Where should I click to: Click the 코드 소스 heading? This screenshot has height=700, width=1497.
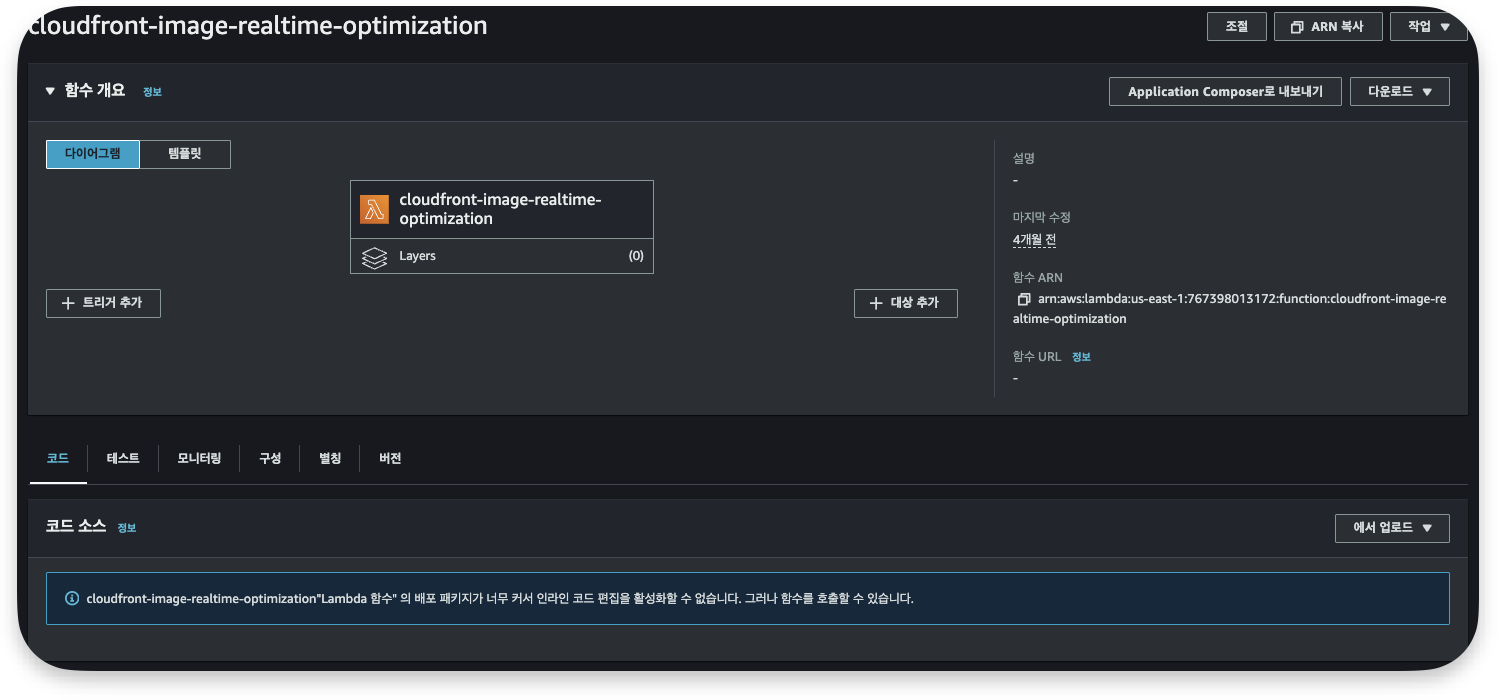(x=76, y=526)
